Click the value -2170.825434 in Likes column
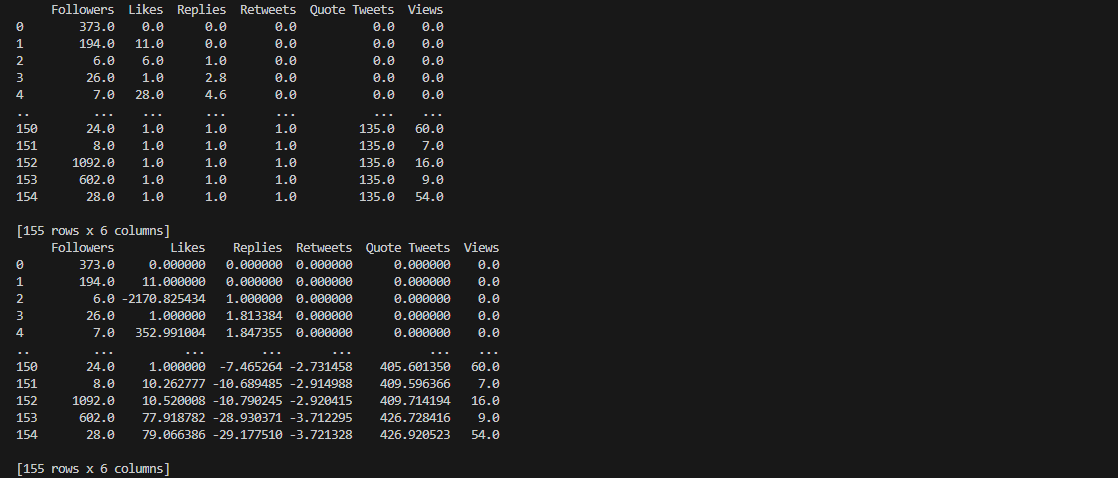 point(163,299)
